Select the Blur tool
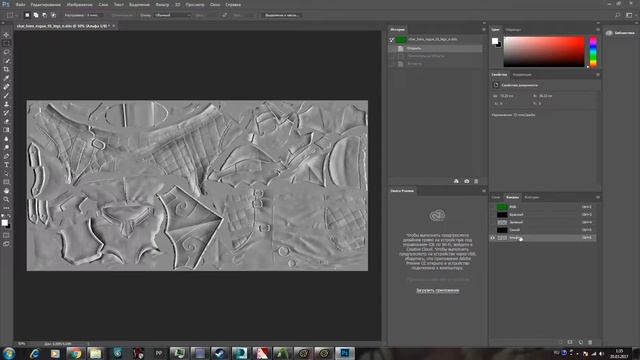640x360 pixels. (6, 139)
